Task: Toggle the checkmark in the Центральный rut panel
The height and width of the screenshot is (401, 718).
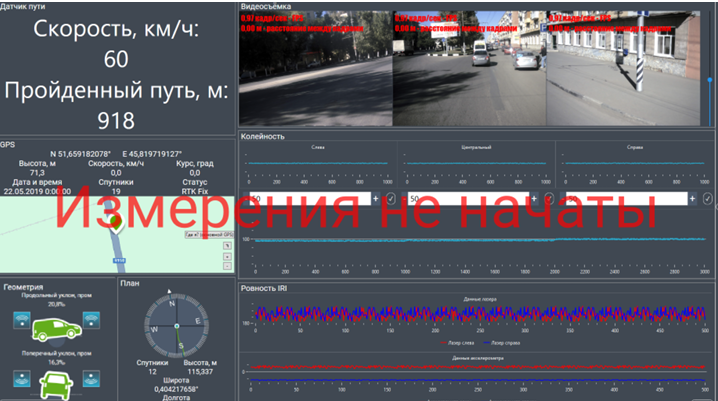Action: click(549, 199)
